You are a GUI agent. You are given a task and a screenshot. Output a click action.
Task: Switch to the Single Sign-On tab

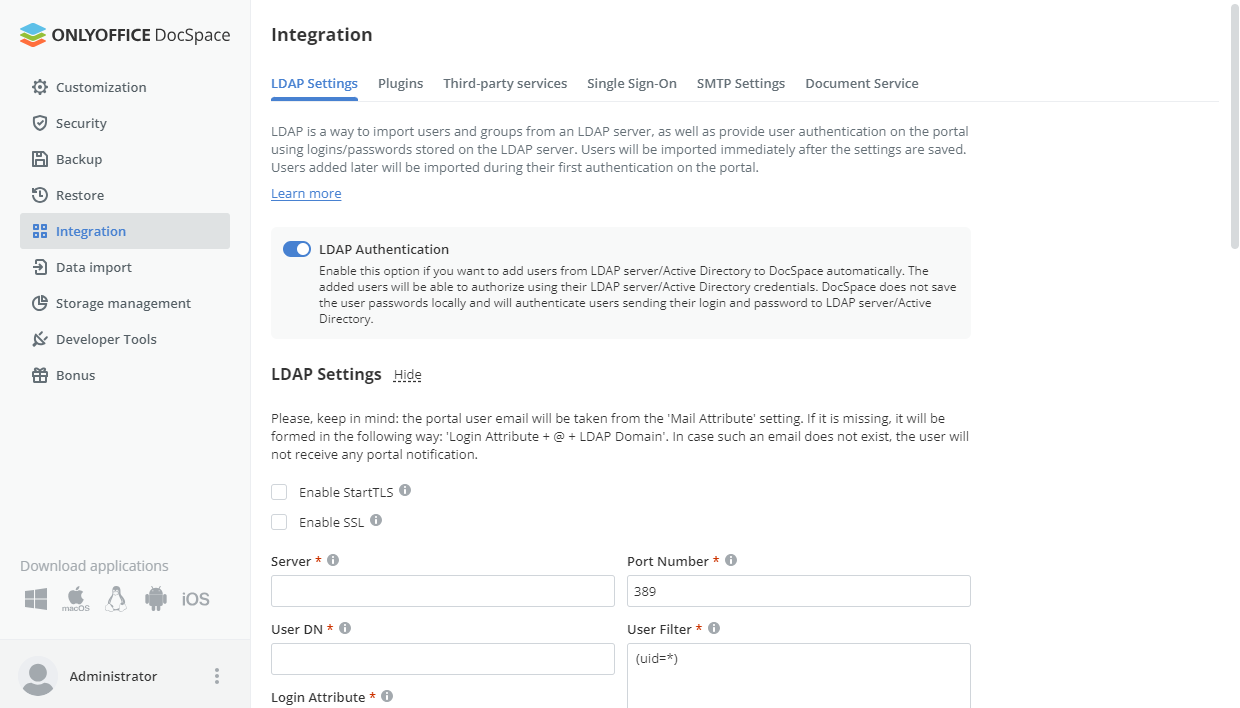pos(632,83)
